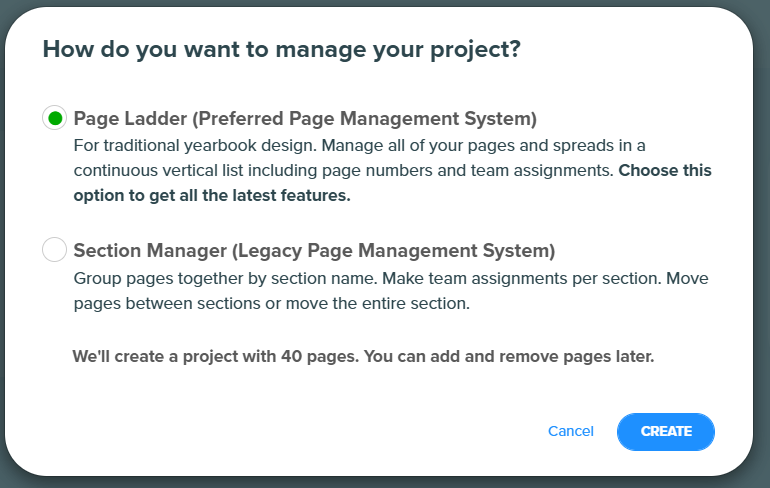
Task: Click the empty circle beside Section Manager
Action: point(55,250)
